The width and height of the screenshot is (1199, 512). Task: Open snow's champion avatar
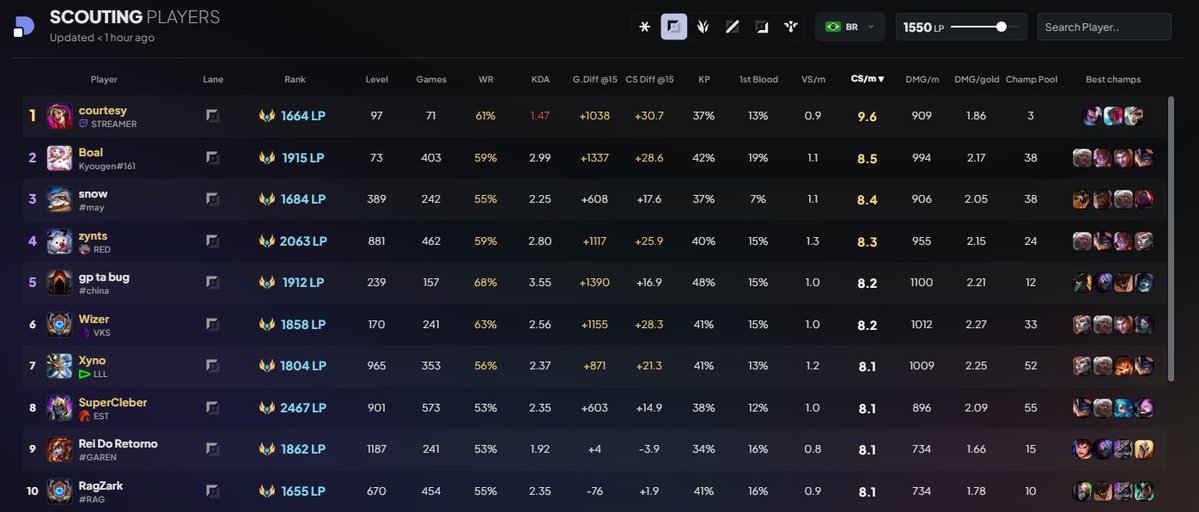pyautogui.click(x=60, y=199)
